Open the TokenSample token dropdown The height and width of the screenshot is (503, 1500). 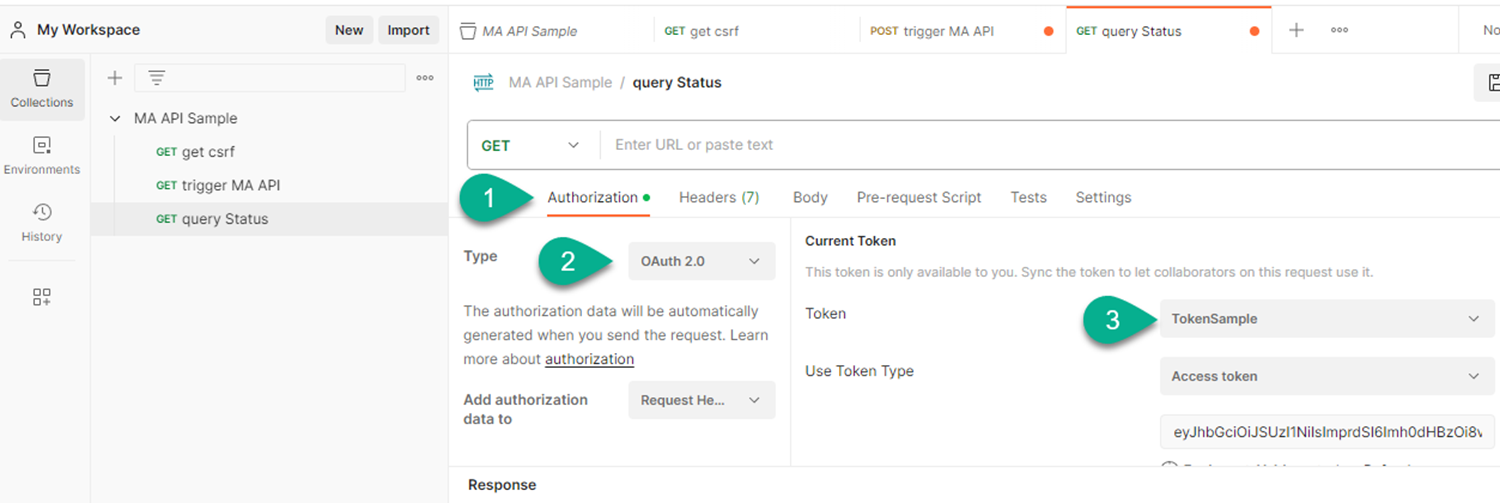click(1327, 319)
